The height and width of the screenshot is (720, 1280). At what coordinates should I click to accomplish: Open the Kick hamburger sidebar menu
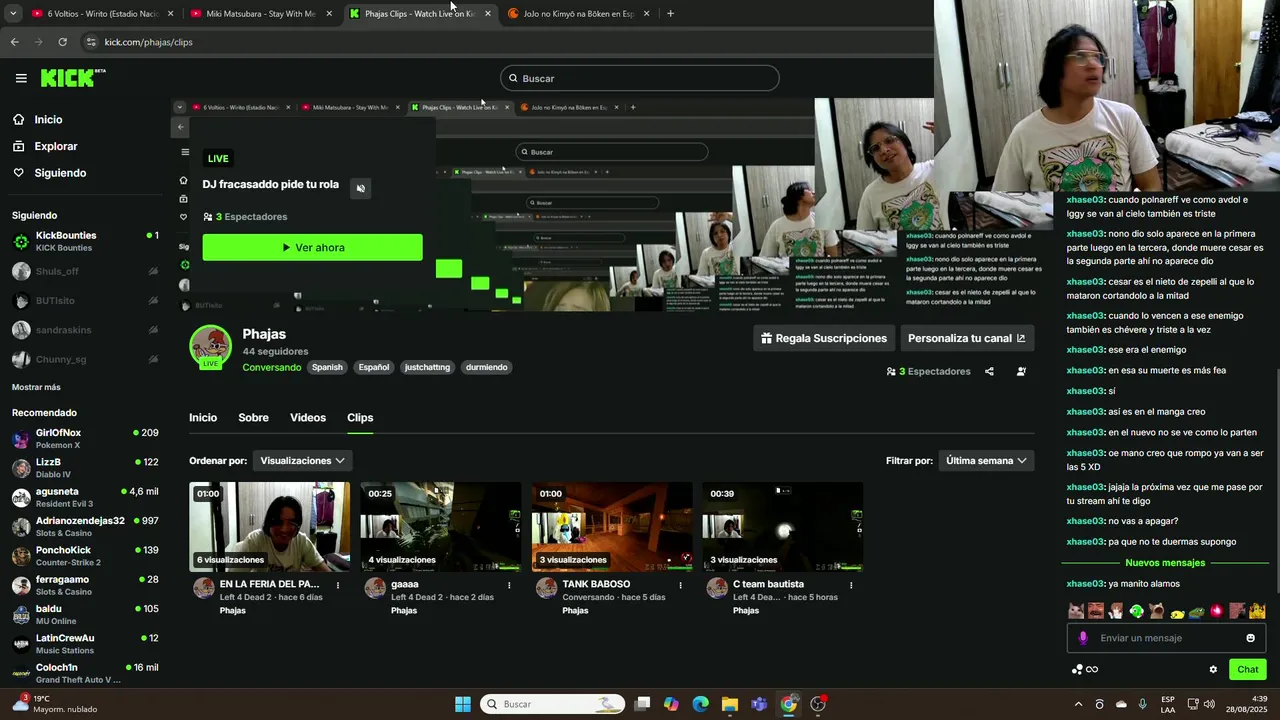click(x=21, y=78)
